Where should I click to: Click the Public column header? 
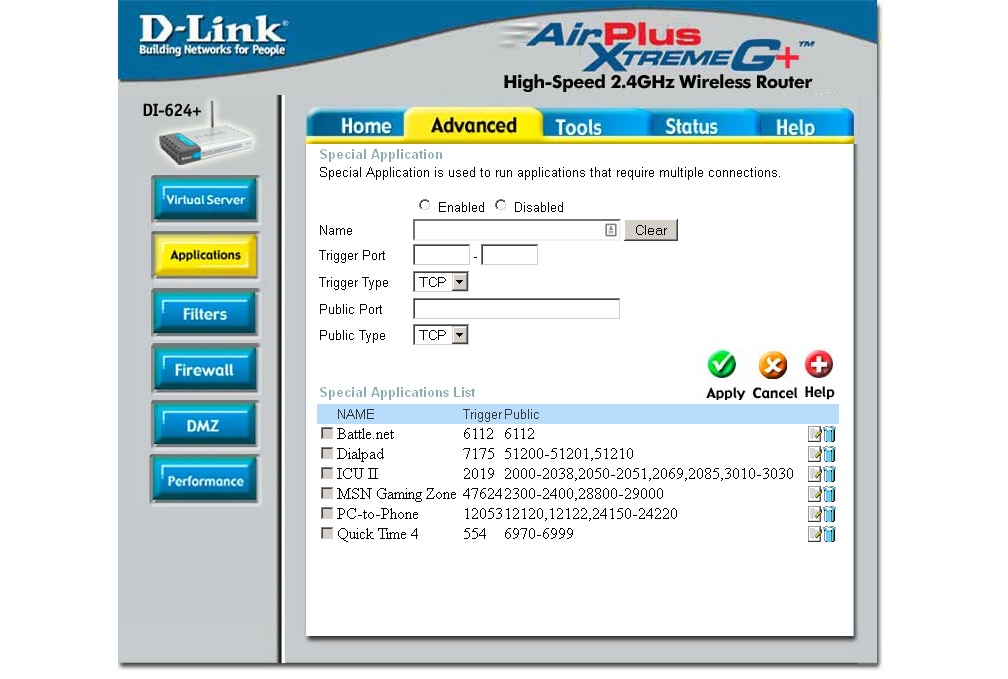521,415
